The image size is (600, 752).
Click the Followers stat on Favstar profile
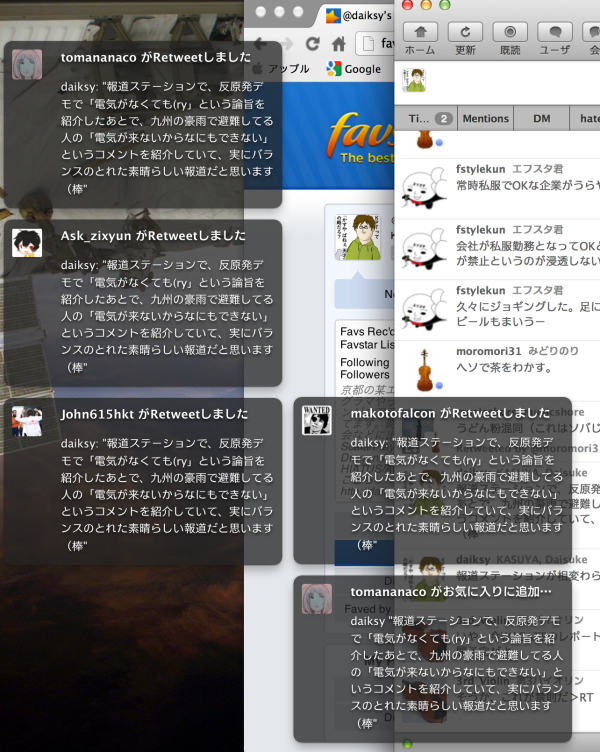(365, 375)
